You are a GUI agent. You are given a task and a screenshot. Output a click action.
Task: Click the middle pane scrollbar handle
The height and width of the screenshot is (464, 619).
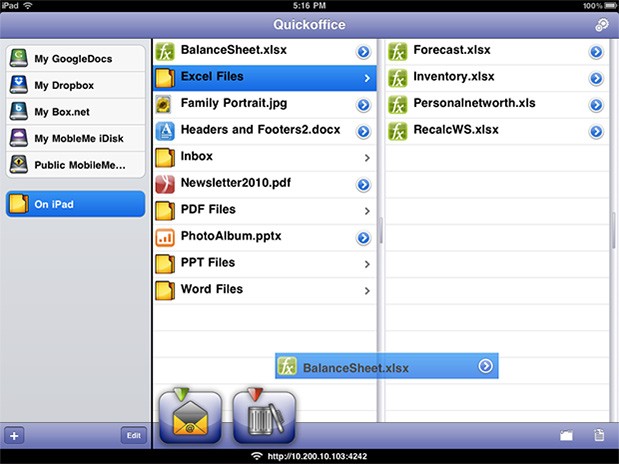(381, 230)
